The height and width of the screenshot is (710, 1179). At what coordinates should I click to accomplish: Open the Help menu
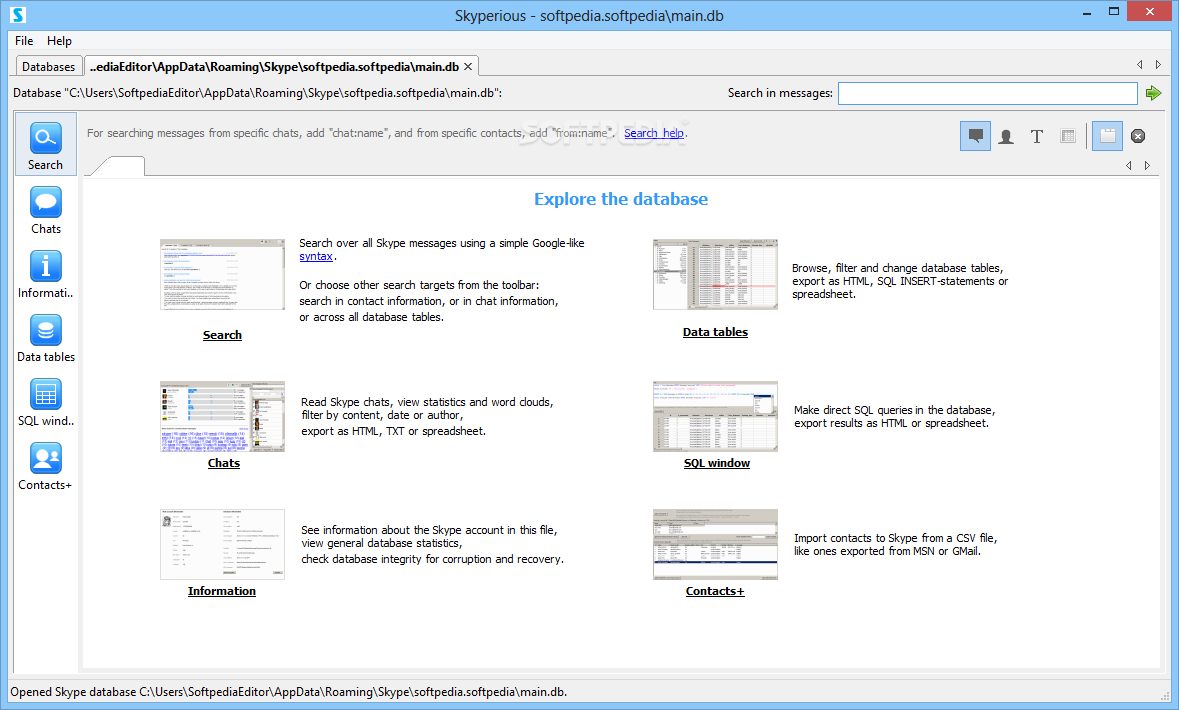tap(59, 41)
